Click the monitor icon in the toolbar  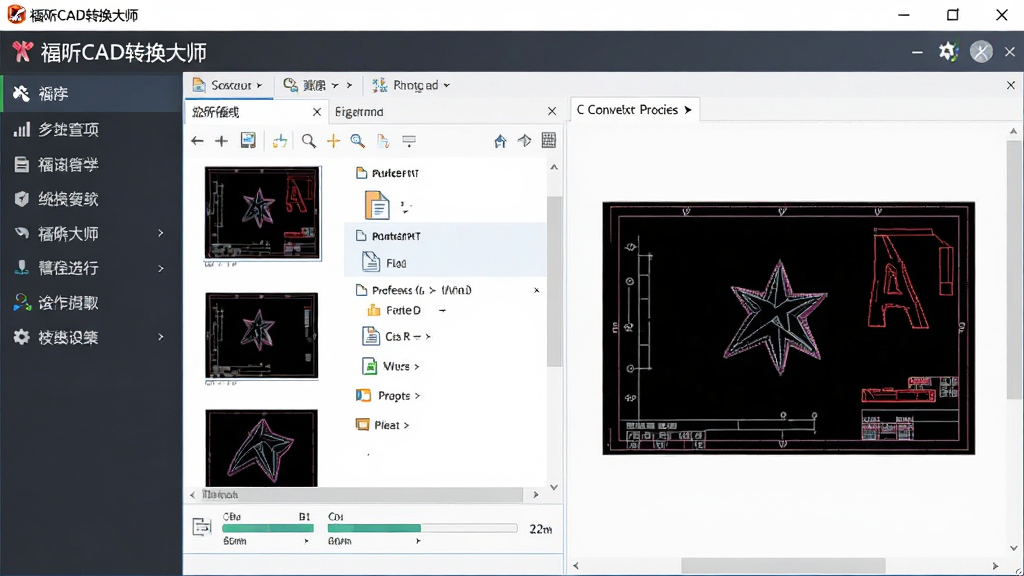click(x=409, y=140)
